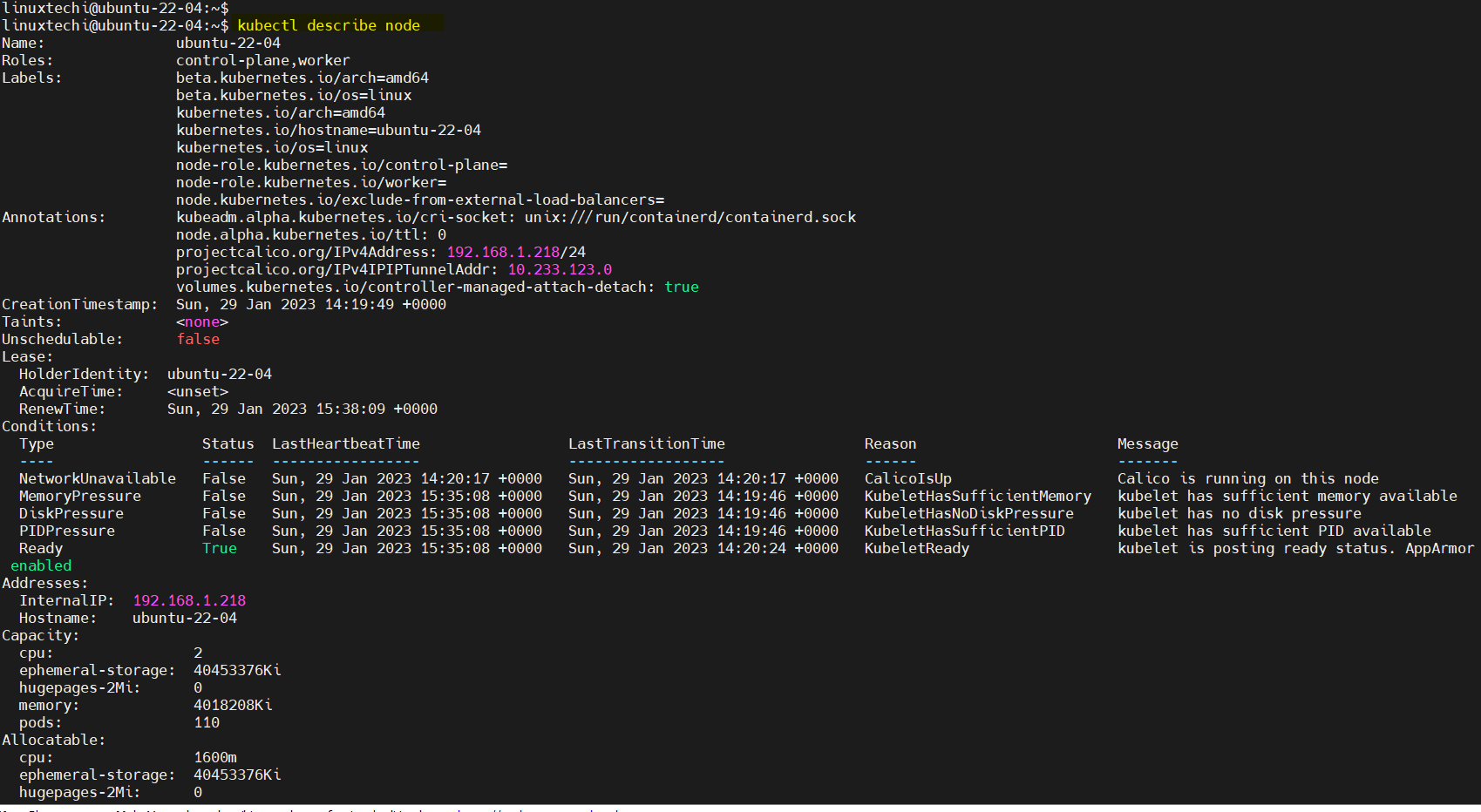Screen dimensions: 1481x812
Task: Click HolderIdentity value 'ubuntu-22-04'
Action: point(220,374)
